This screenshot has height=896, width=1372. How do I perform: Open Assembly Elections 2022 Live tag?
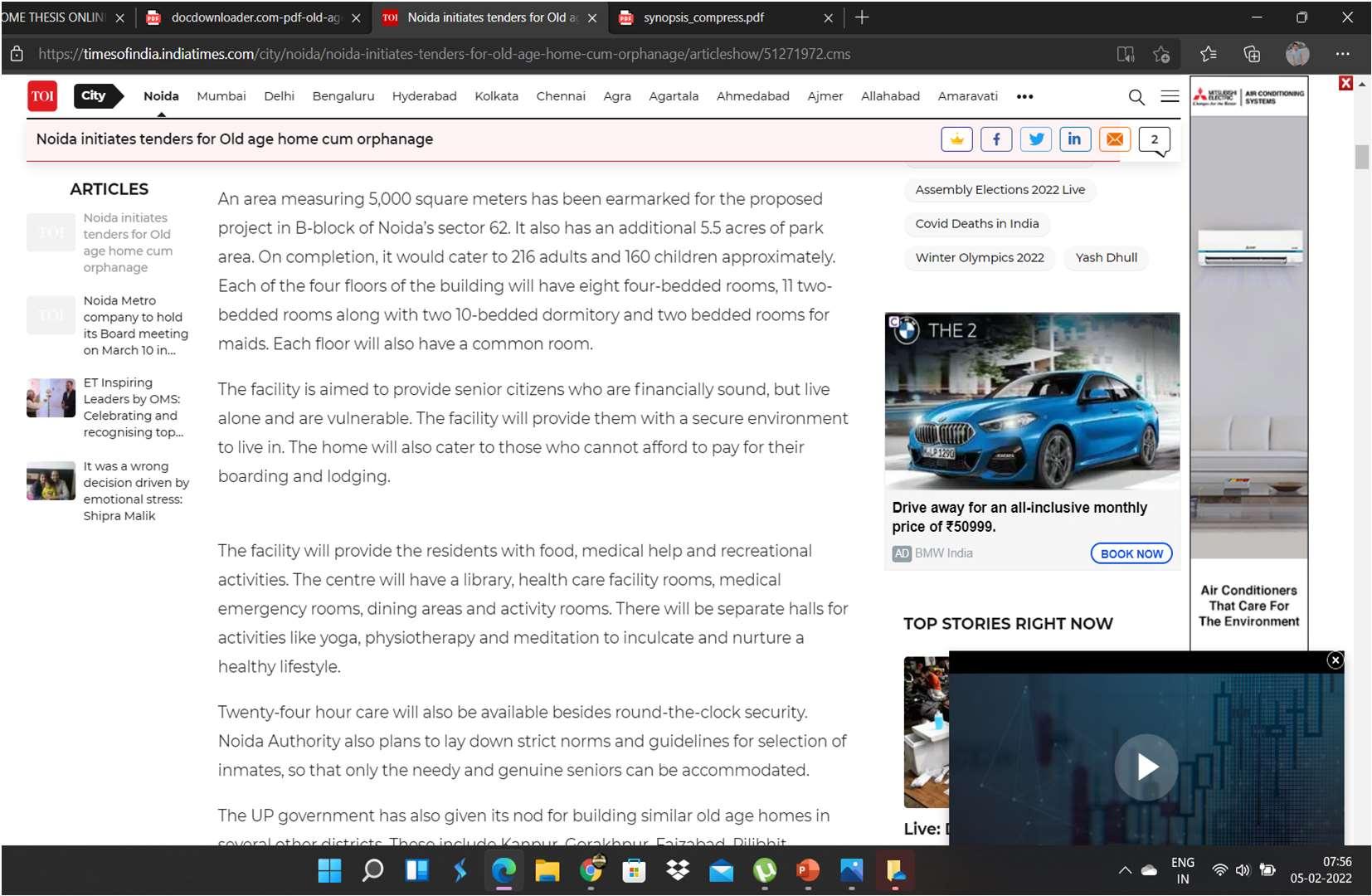click(1000, 190)
